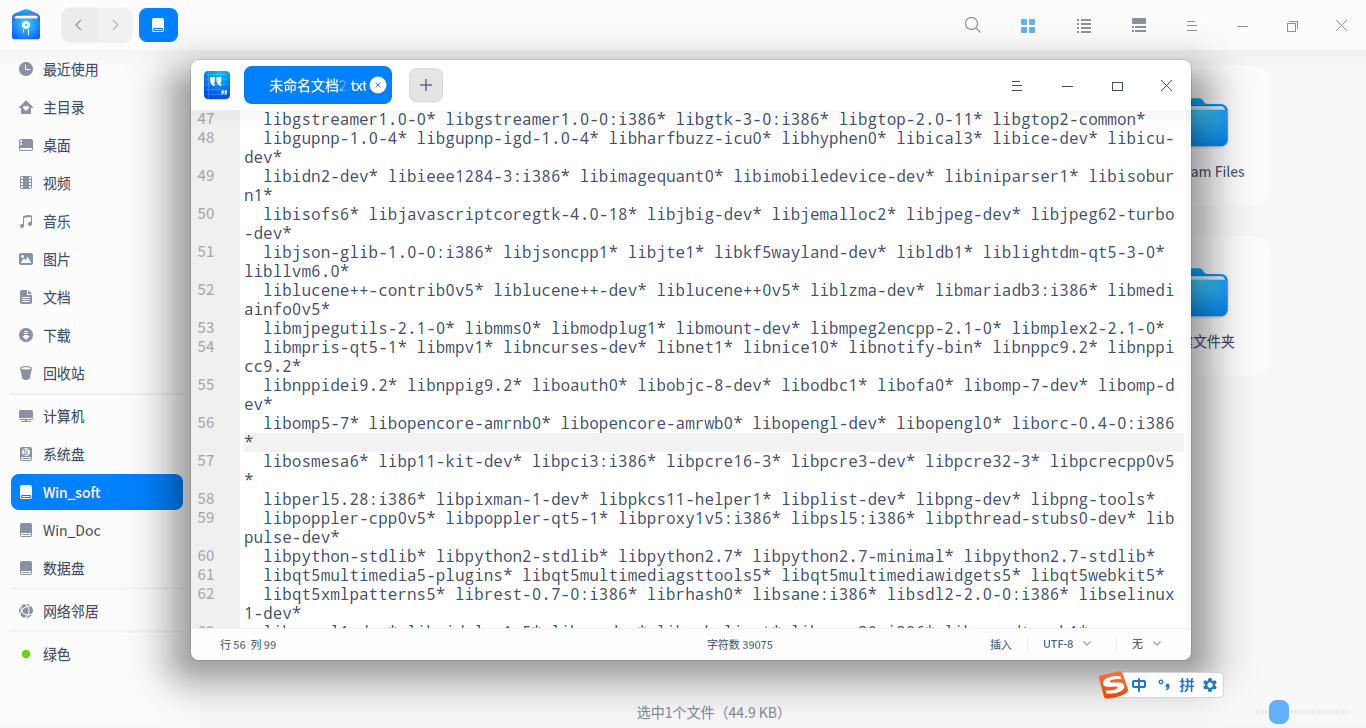
Task: Navigate back with the back arrow
Action: pyautogui.click(x=78, y=24)
